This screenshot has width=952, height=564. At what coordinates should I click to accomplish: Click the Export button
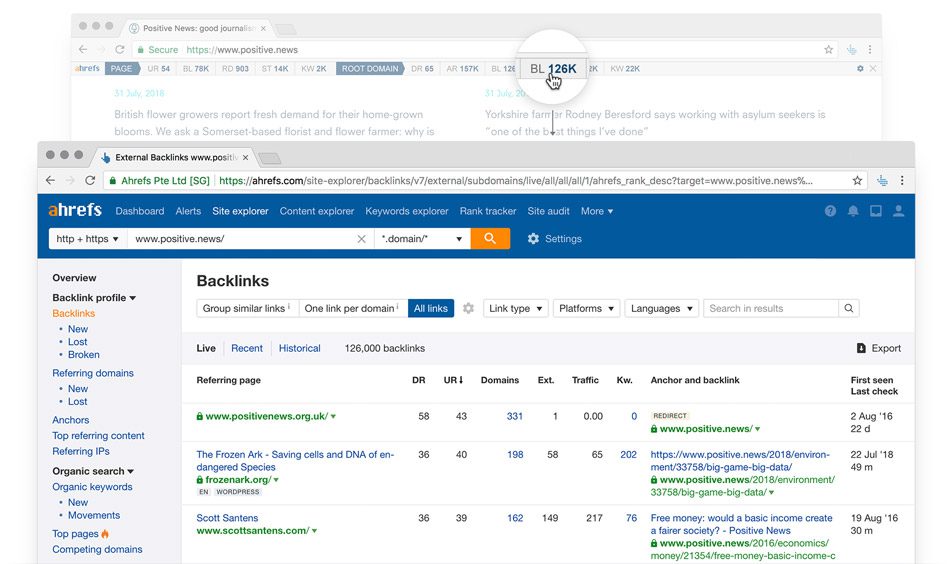tap(879, 348)
